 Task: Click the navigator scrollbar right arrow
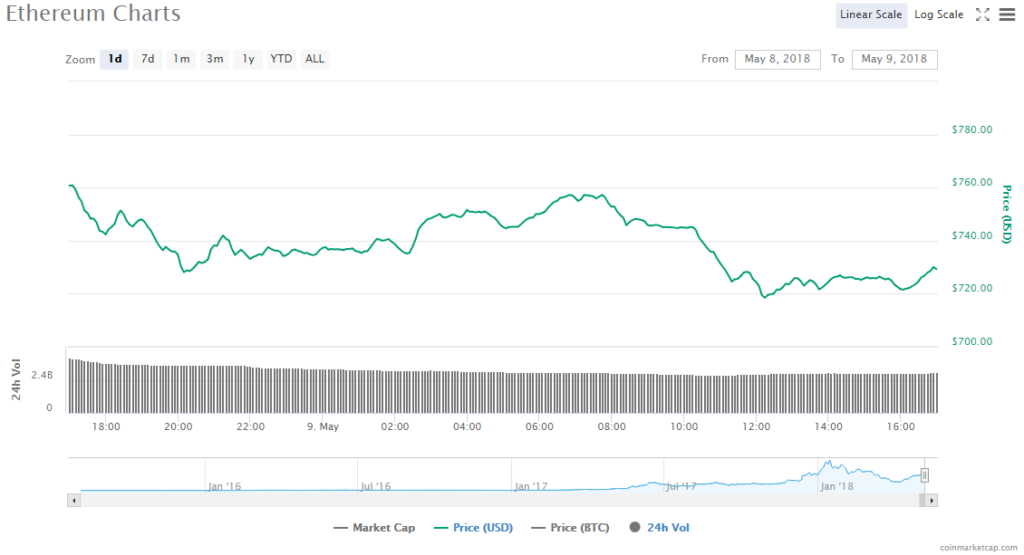point(931,499)
